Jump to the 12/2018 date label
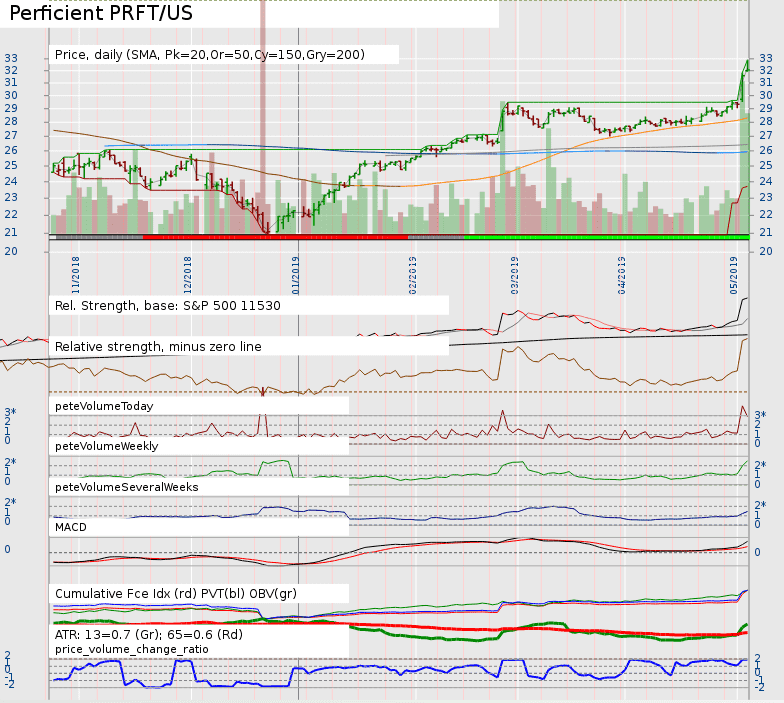Viewport: 784px width, 703px height. click(188, 274)
